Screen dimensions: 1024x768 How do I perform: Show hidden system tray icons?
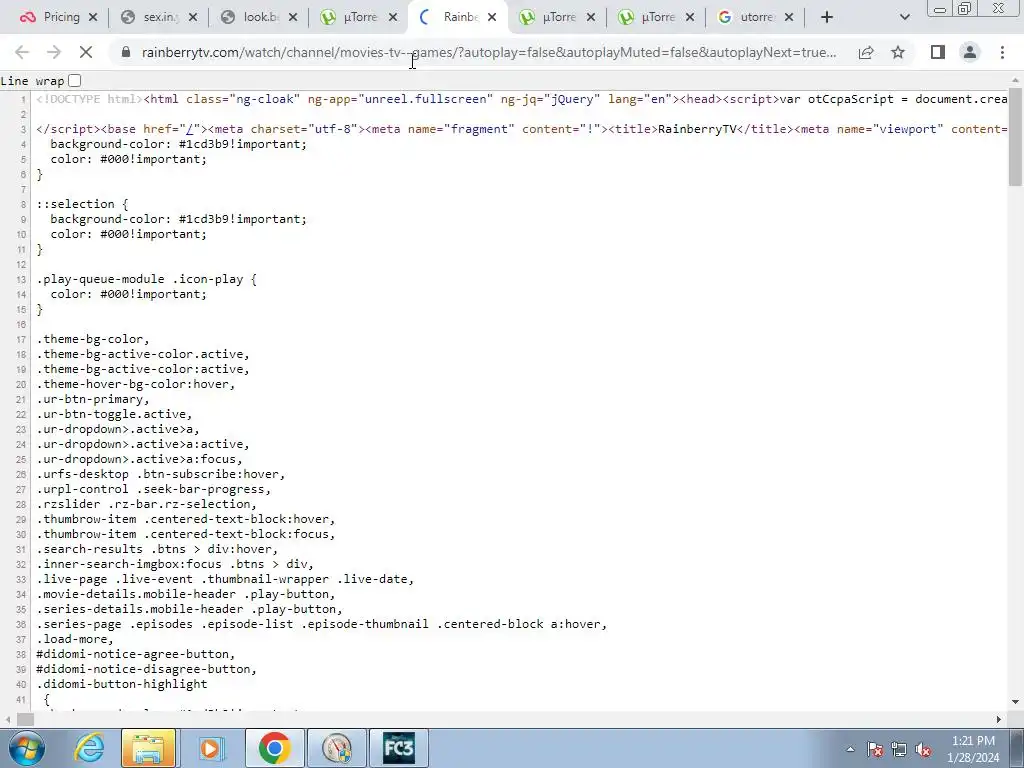click(x=850, y=749)
